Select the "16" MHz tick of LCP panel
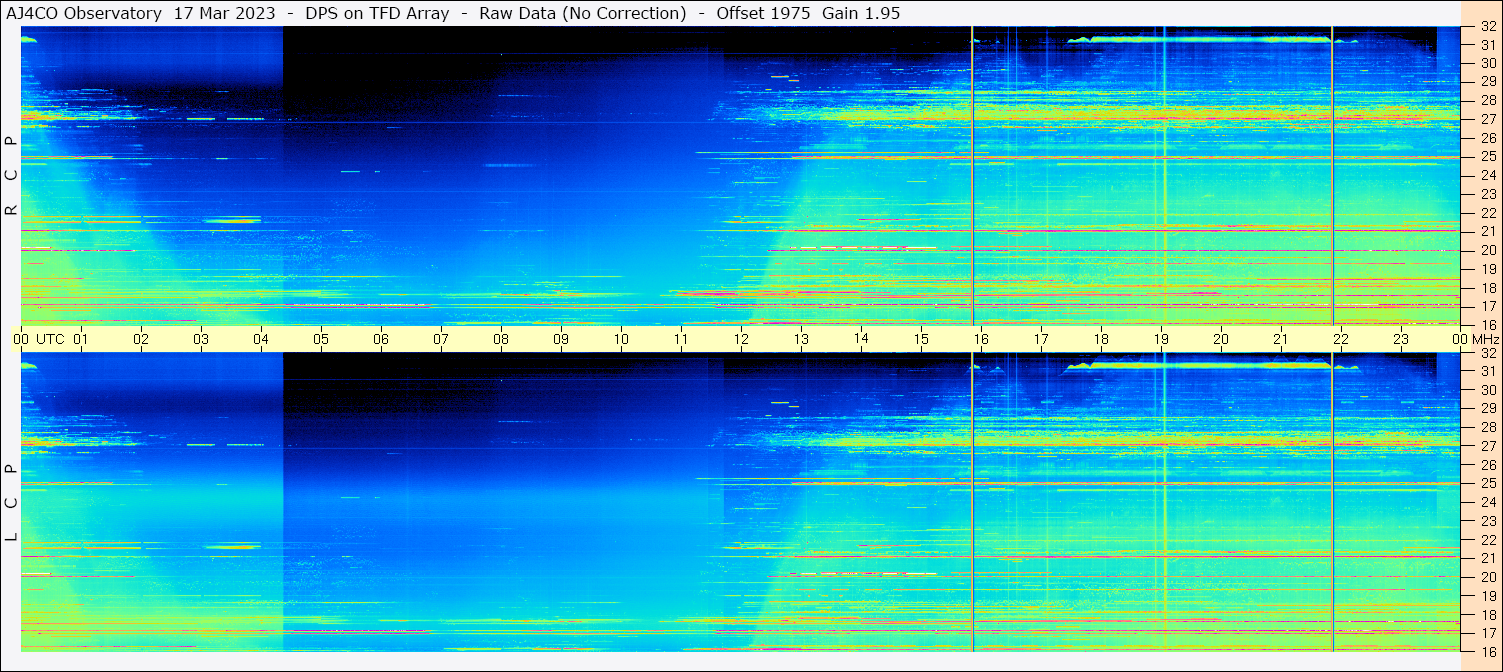This screenshot has height=672, width=1503. coord(1487,651)
